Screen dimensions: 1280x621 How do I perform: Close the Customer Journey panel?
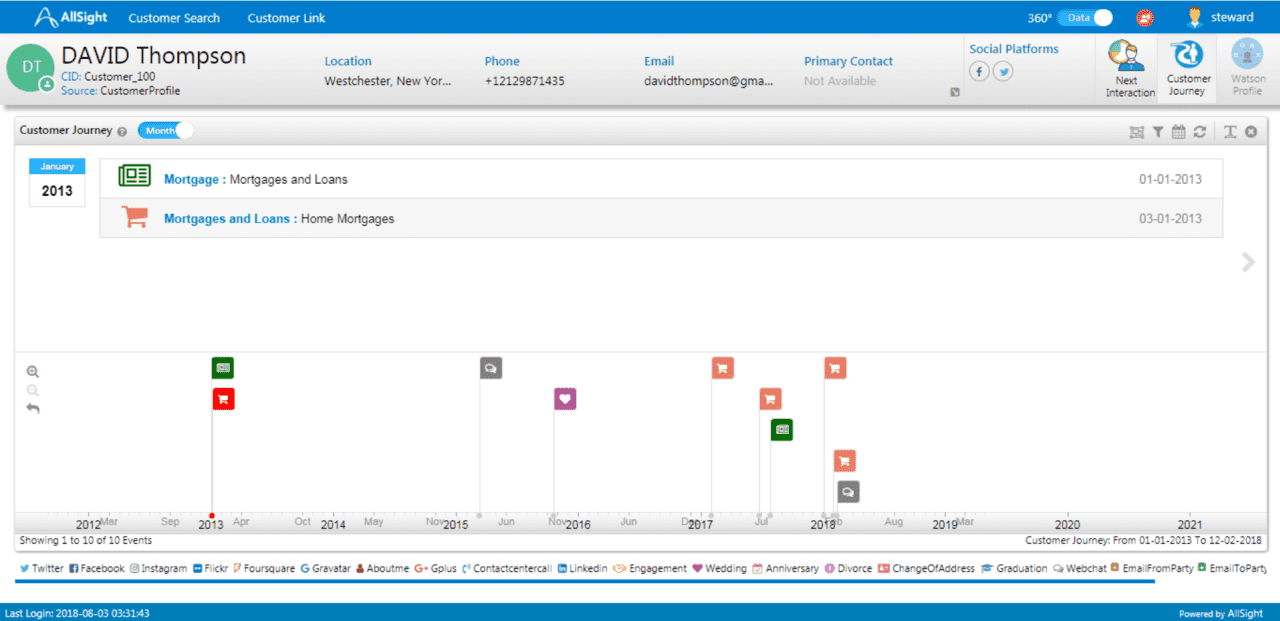click(1251, 132)
